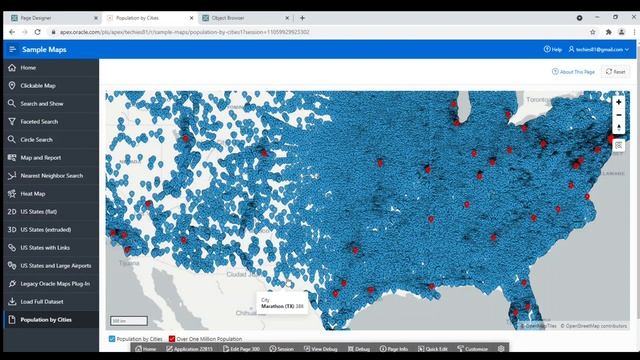Open Map and Report page
The height and width of the screenshot is (360, 640).
51,158
